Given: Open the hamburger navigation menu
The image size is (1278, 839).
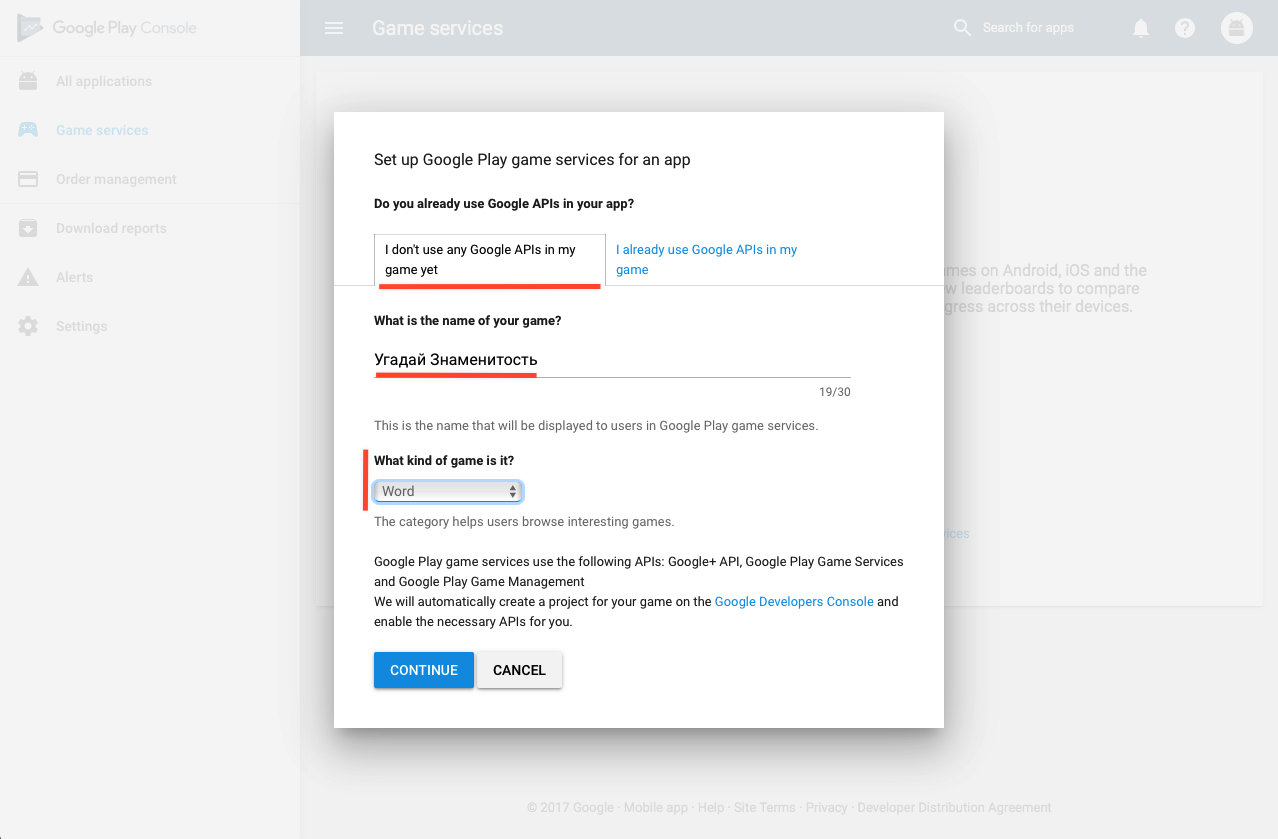Looking at the screenshot, I should [334, 28].
